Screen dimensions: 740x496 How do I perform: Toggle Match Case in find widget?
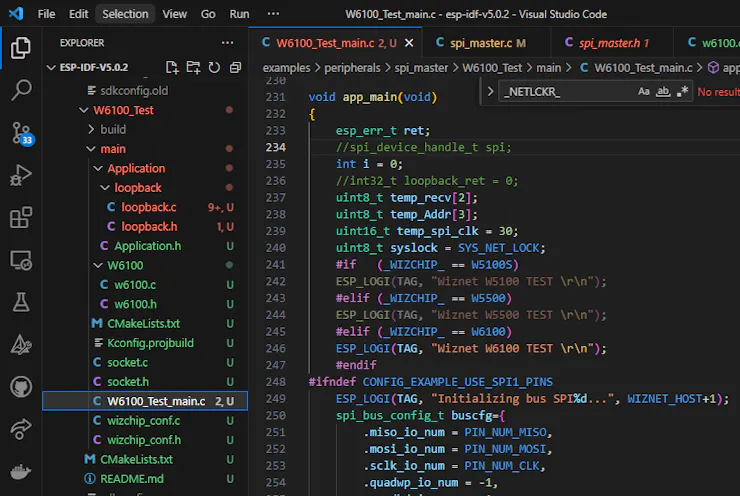click(643, 92)
